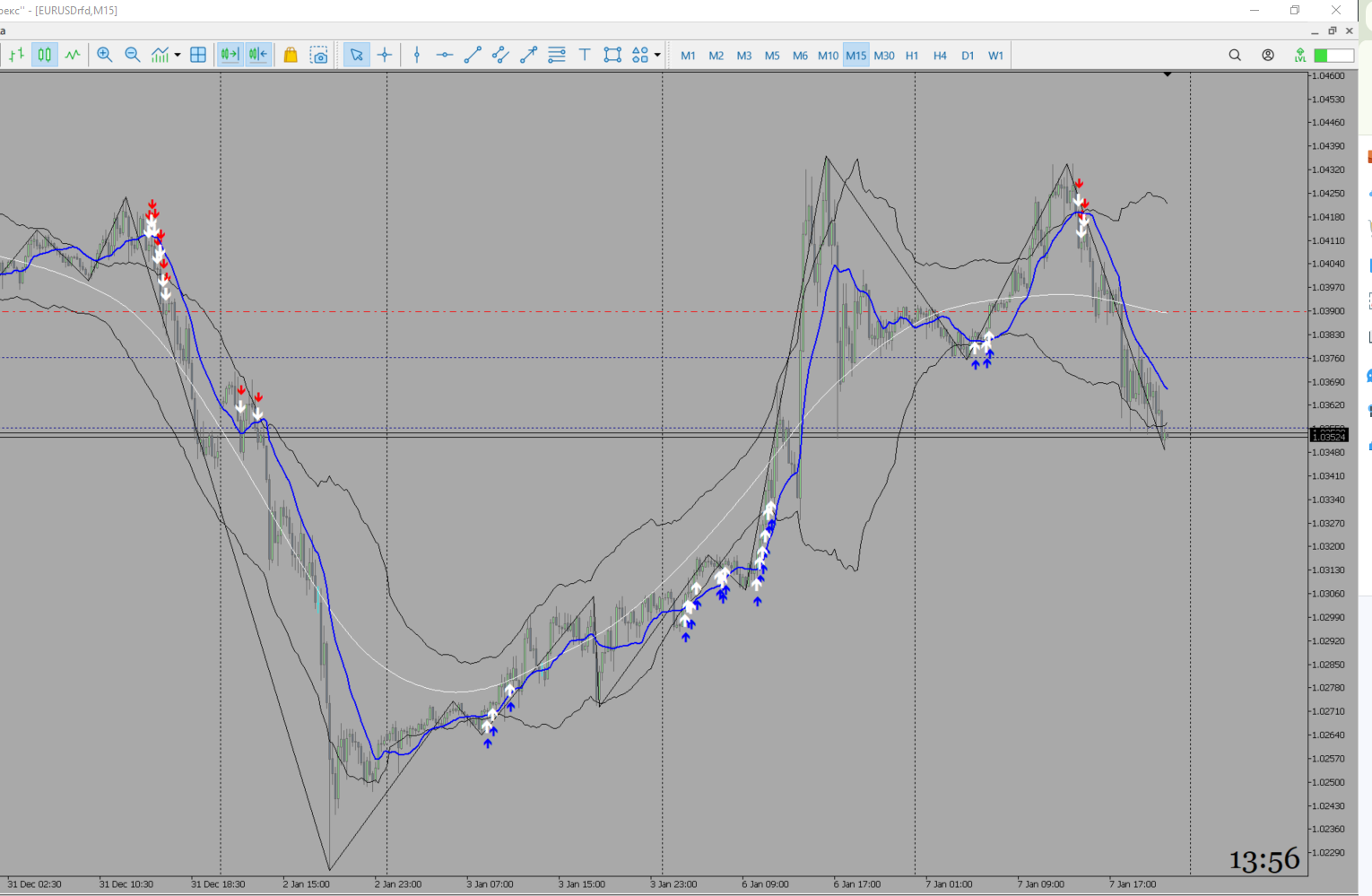Select the trendline drawing tool
This screenshot has height=896, width=1372.
point(473,55)
